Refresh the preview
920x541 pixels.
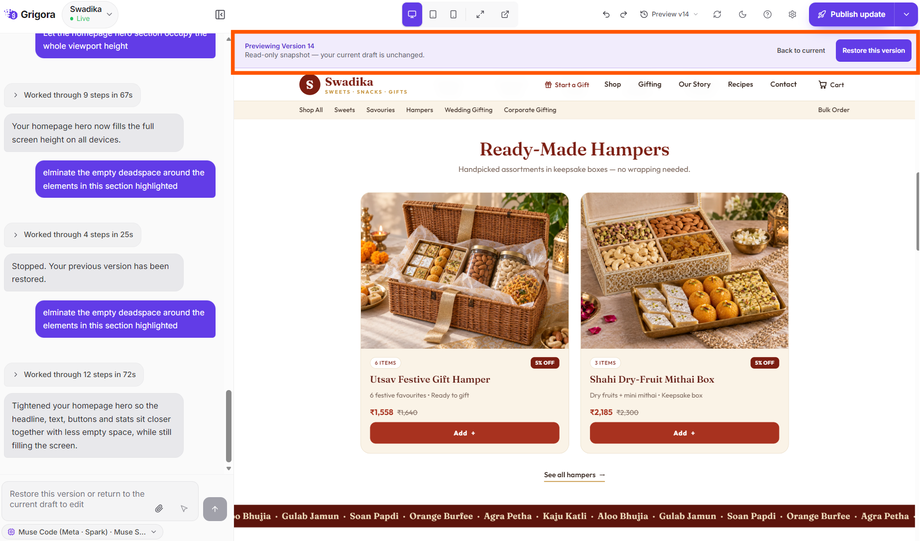pyautogui.click(x=717, y=15)
